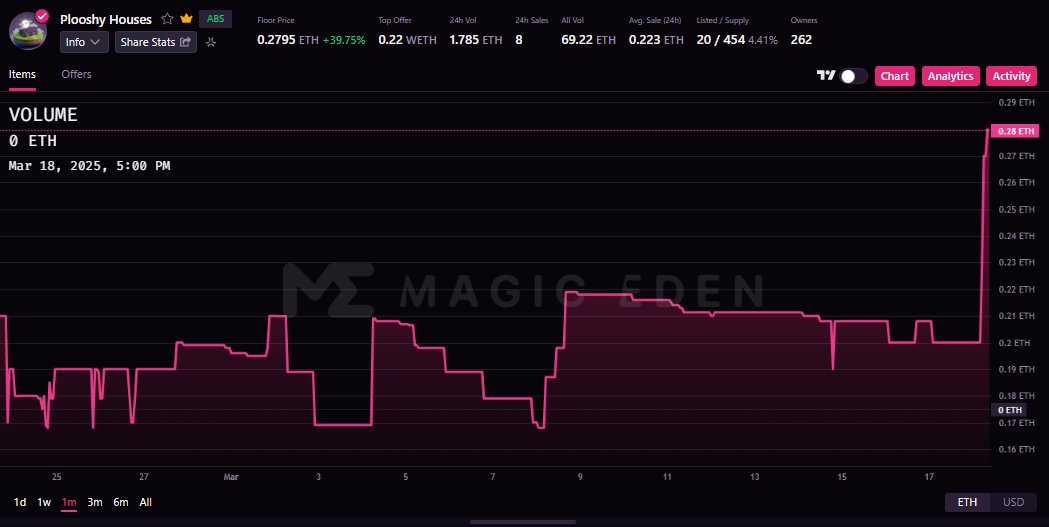Screen dimensions: 1049x527
Task: Switch chart currency to ETH
Action: (x=967, y=502)
